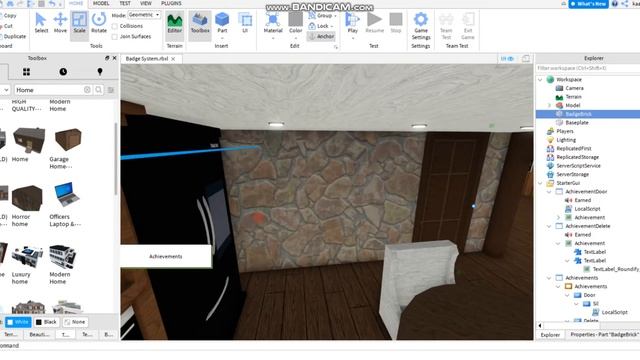Switch to the VIEW ribbon tab
This screenshot has height=360, width=640.
pos(146,3)
